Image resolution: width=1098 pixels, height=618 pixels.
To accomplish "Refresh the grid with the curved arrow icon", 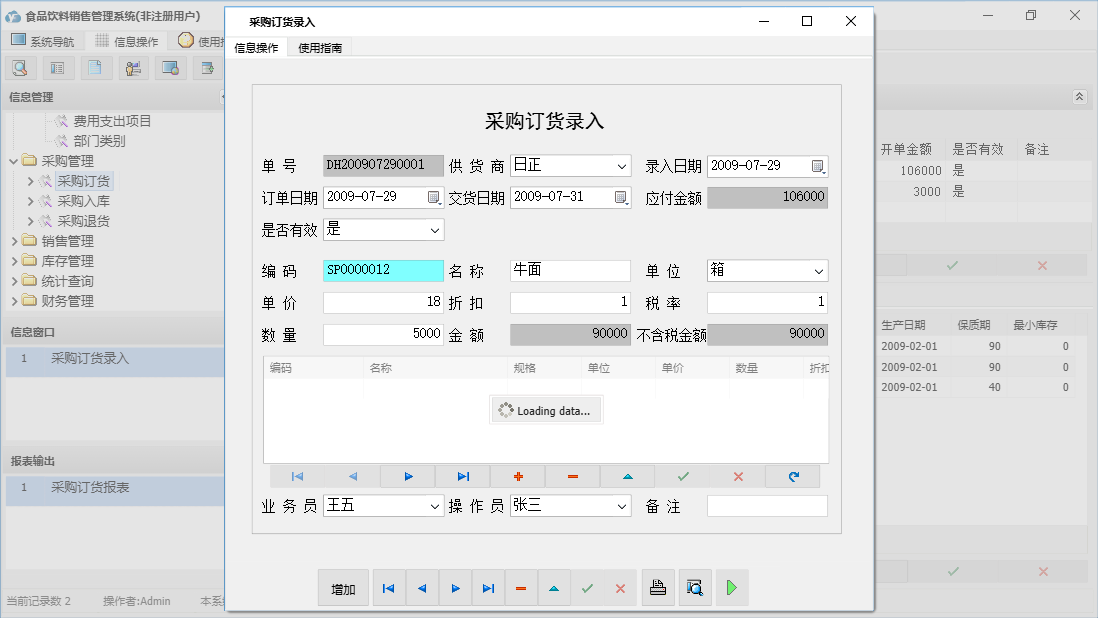I will coord(793,476).
